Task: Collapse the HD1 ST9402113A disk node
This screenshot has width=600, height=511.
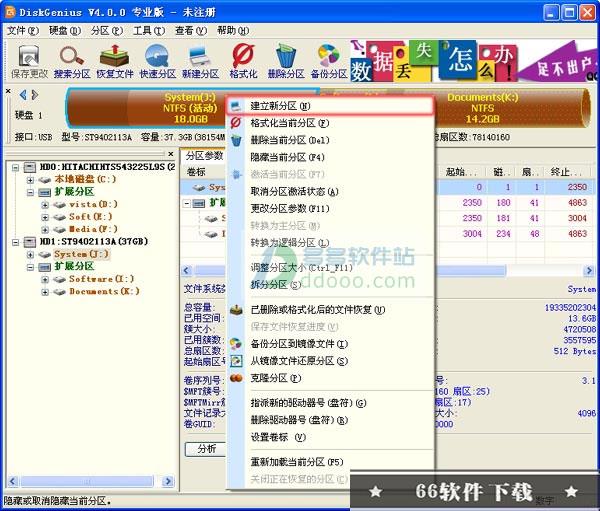Action: point(15,242)
